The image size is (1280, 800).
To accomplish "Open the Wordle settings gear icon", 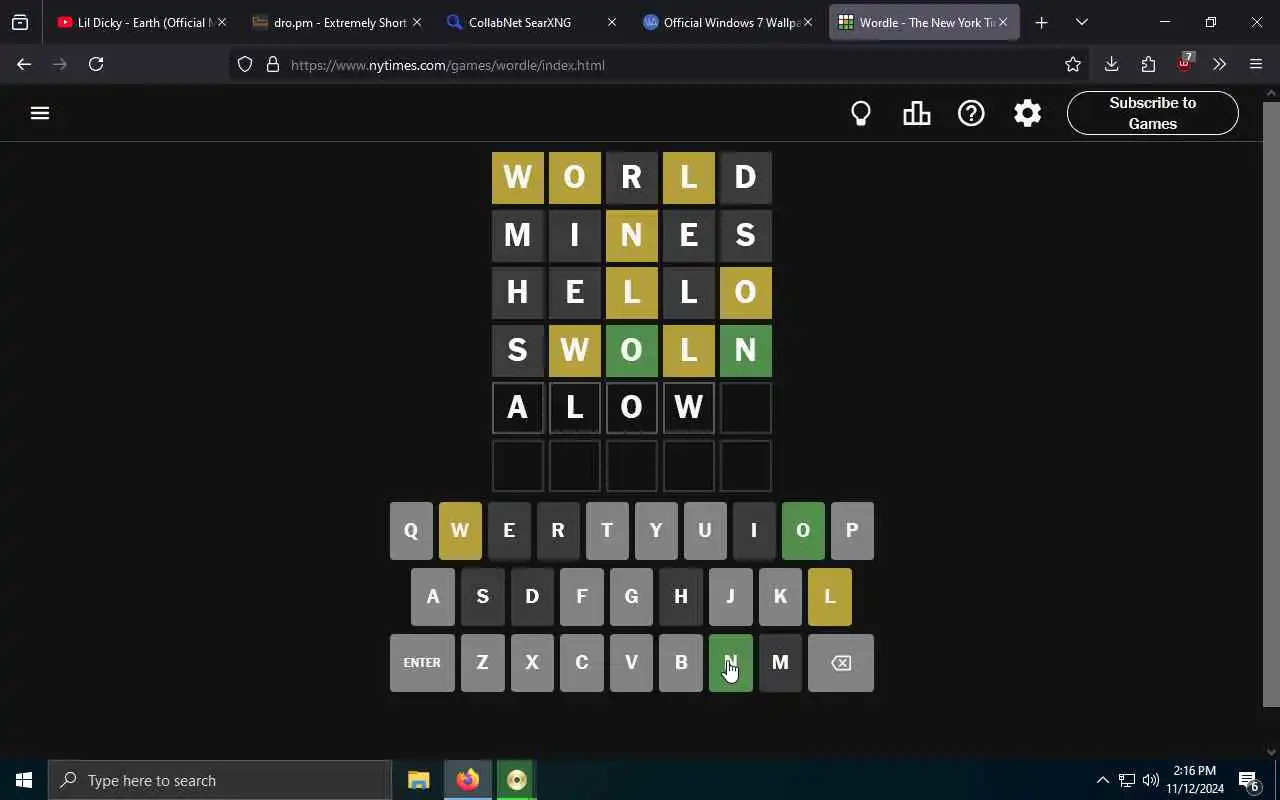I will (1027, 113).
